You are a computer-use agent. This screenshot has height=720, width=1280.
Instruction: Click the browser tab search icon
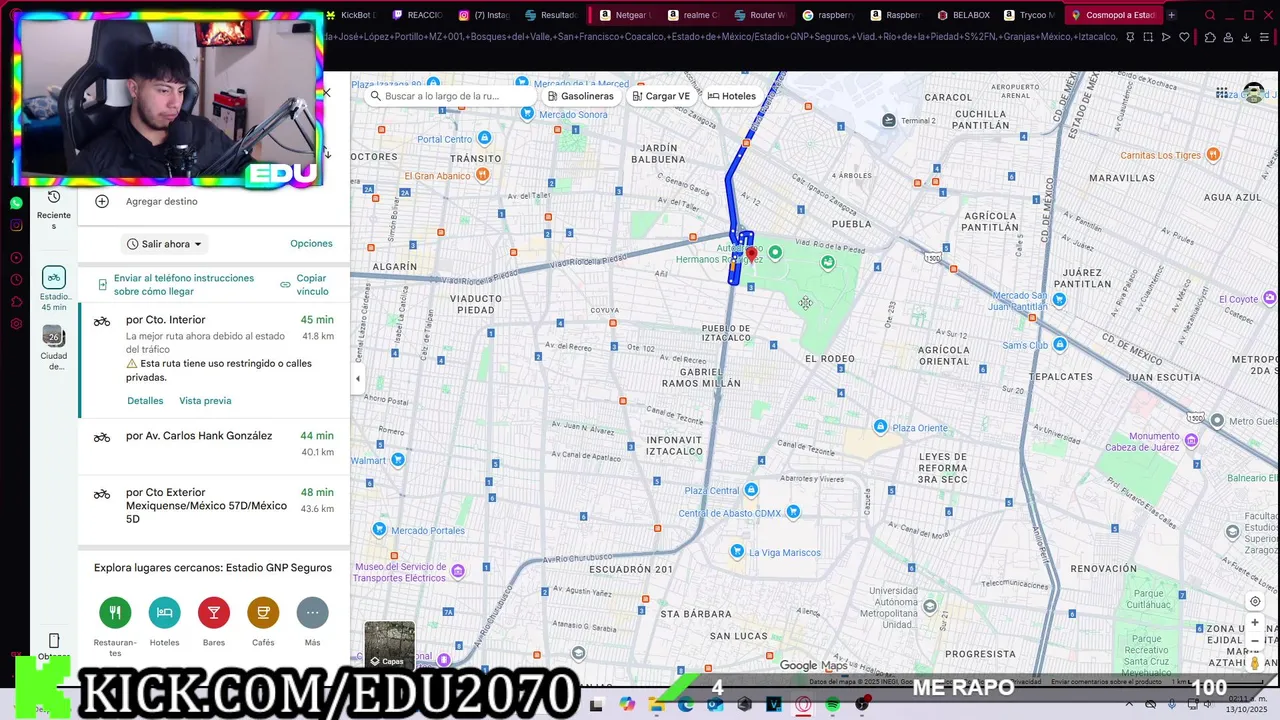[x=1210, y=15]
